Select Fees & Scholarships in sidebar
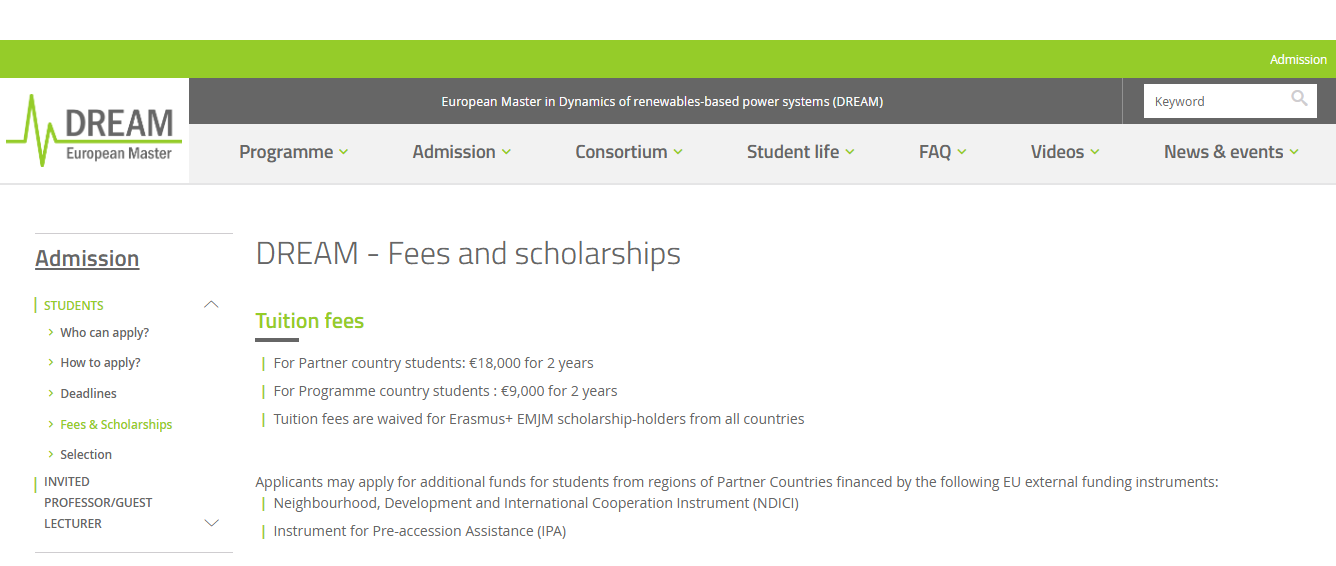The width and height of the screenshot is (1336, 566). click(116, 425)
